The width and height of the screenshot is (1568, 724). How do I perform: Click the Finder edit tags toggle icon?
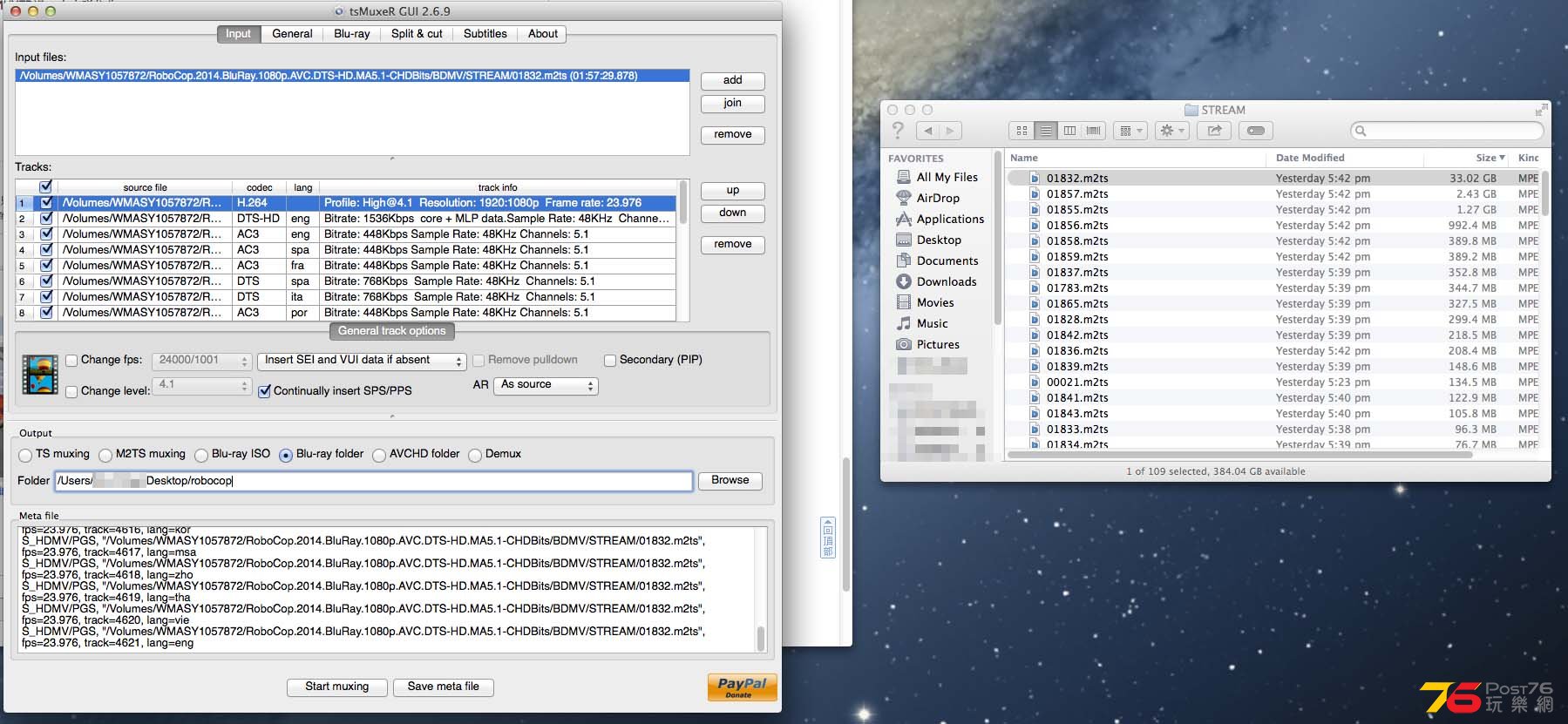(1256, 131)
